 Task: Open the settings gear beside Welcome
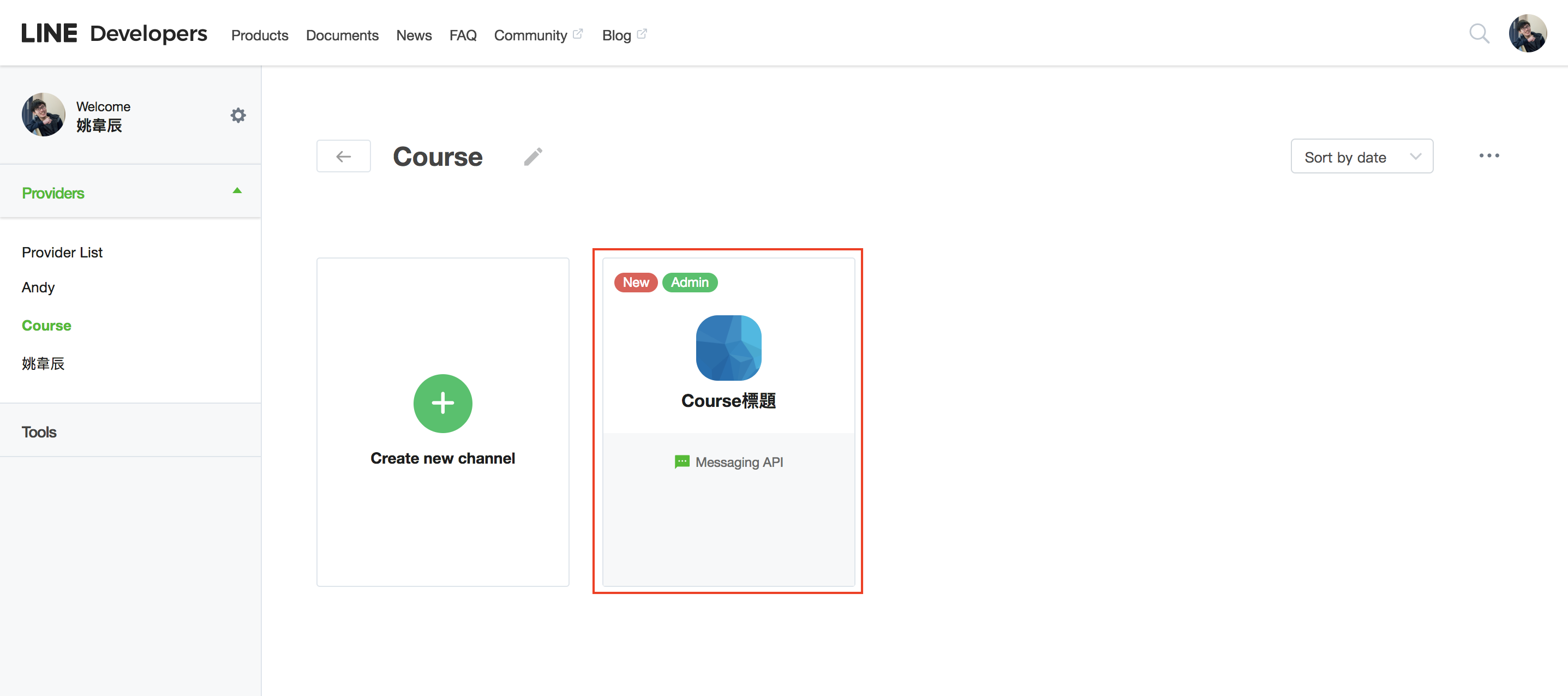coord(238,115)
